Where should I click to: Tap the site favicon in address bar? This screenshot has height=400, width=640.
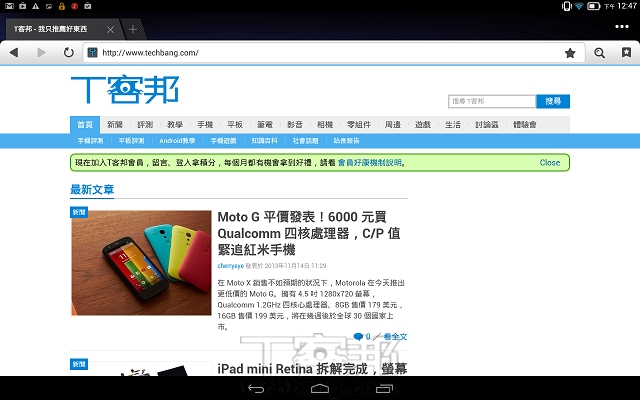(x=93, y=52)
